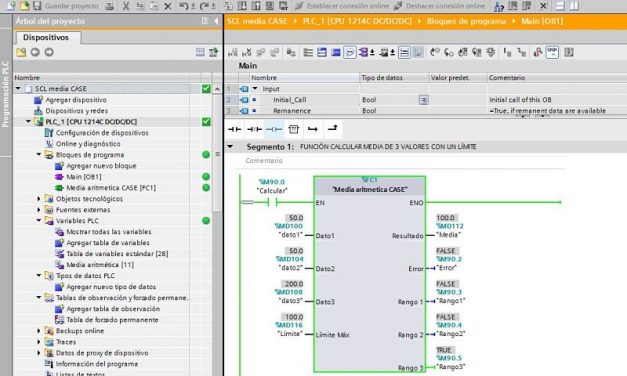Click the print icon in top toolbar
This screenshot has width=627, height=376.
[110, 6]
